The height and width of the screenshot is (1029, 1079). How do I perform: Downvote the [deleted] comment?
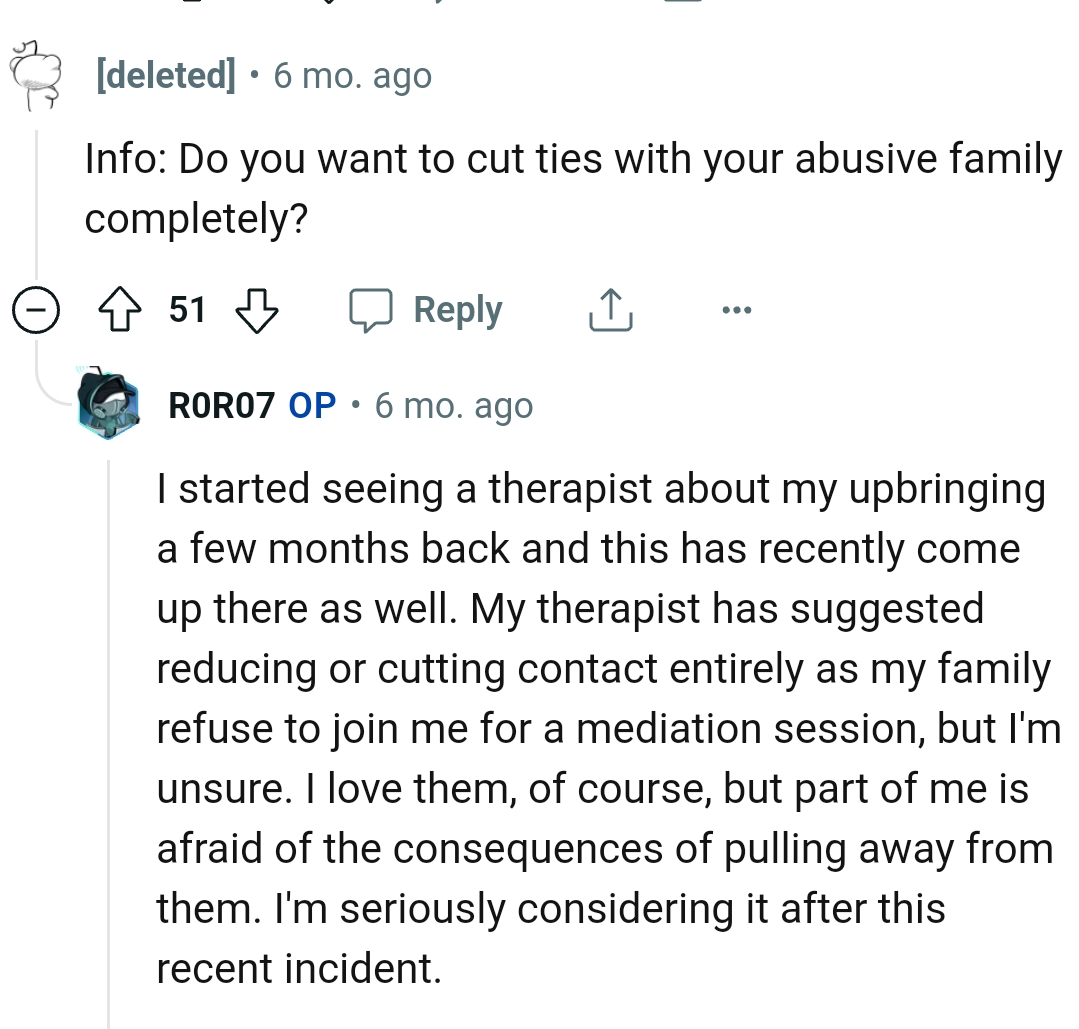click(x=257, y=310)
